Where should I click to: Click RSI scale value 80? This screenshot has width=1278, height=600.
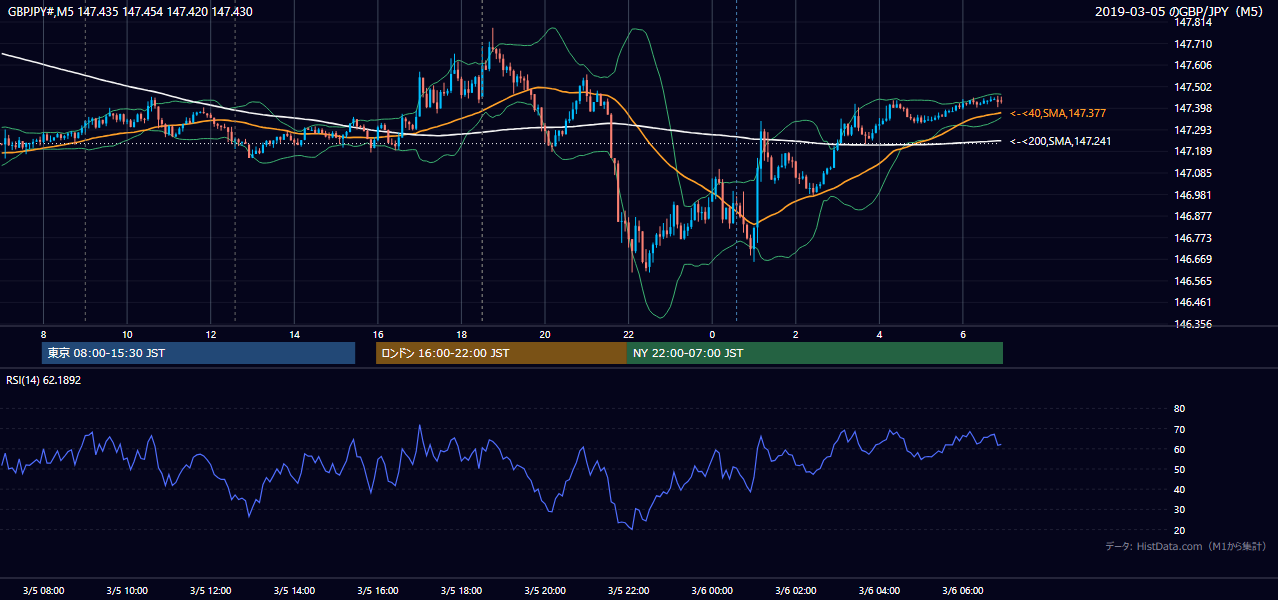[x=1179, y=409]
